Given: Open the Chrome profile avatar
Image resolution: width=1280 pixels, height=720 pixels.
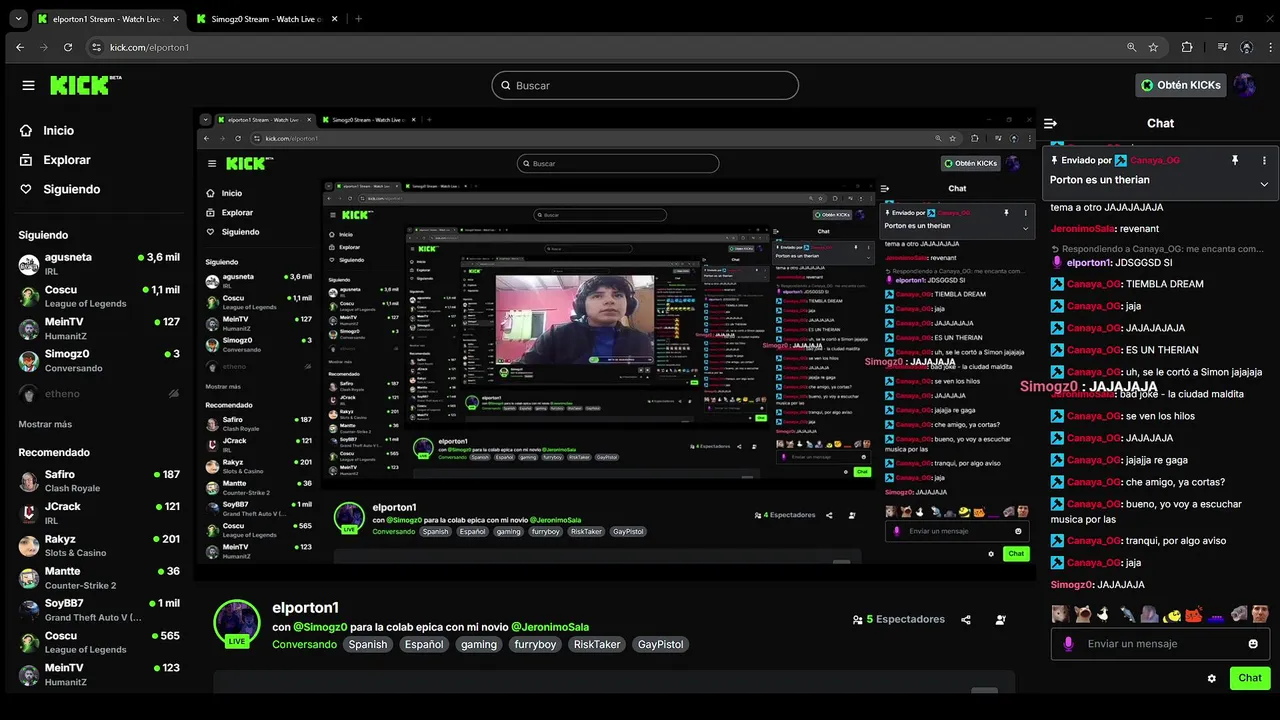Looking at the screenshot, I should pyautogui.click(x=1246, y=47).
